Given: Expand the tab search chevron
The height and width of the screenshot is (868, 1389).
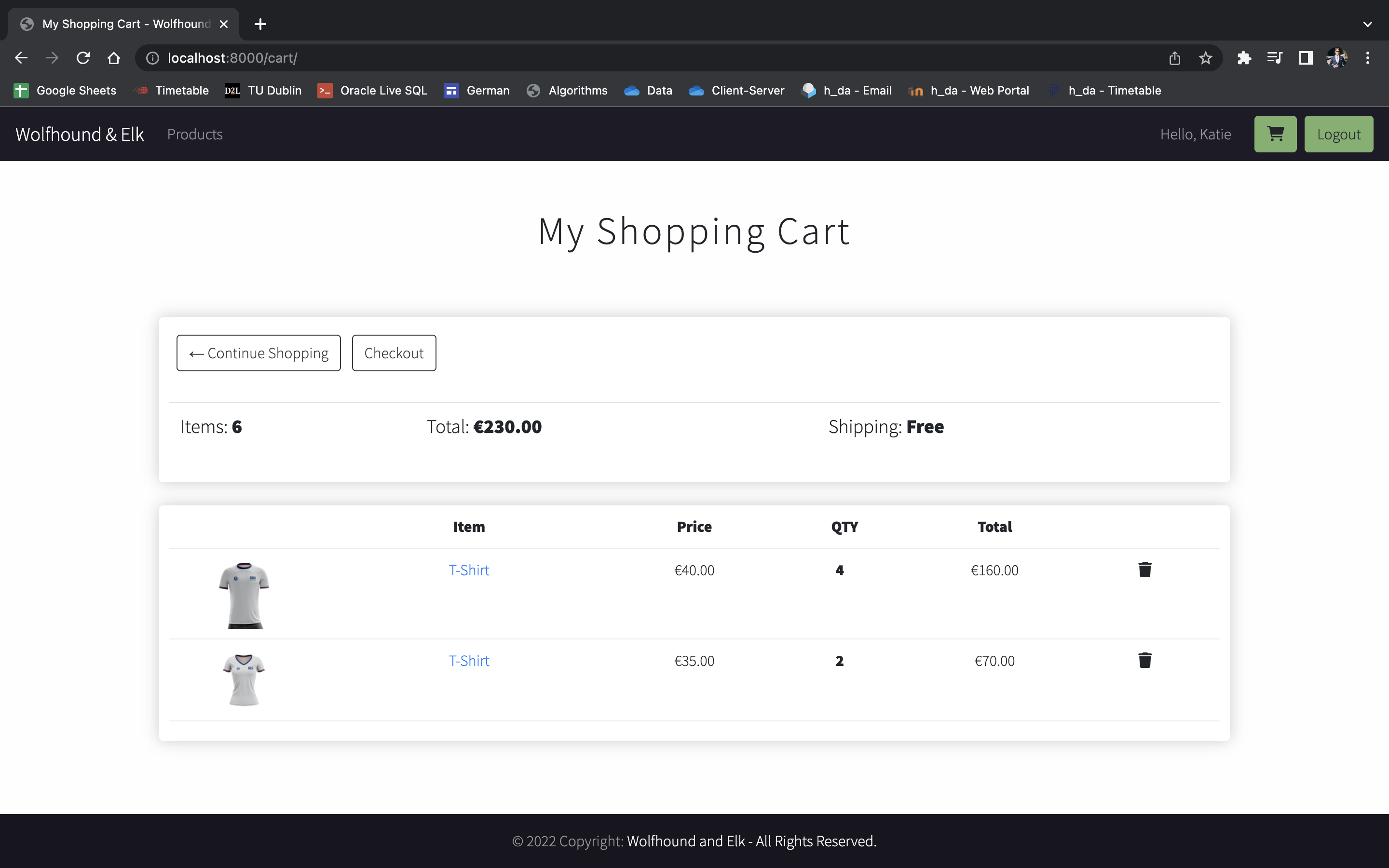Looking at the screenshot, I should (1367, 24).
